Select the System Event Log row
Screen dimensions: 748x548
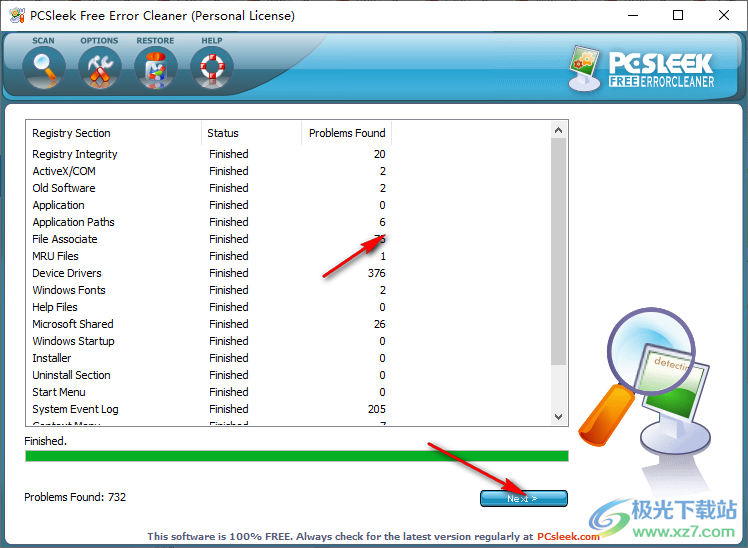(x=209, y=409)
